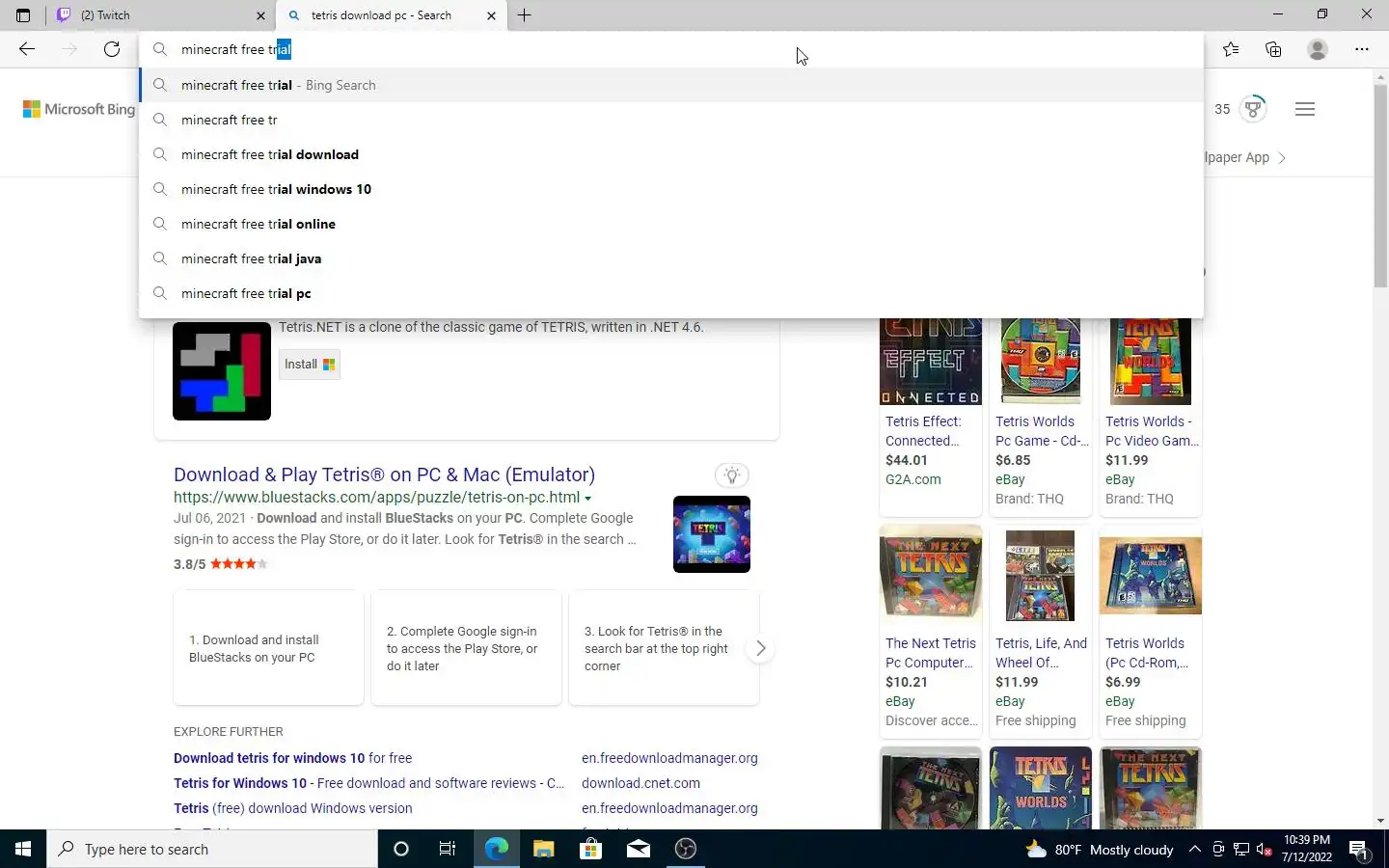Open Download & Play Tetris on PC & Mac link
This screenshot has width=1389, height=868.
pos(384,475)
